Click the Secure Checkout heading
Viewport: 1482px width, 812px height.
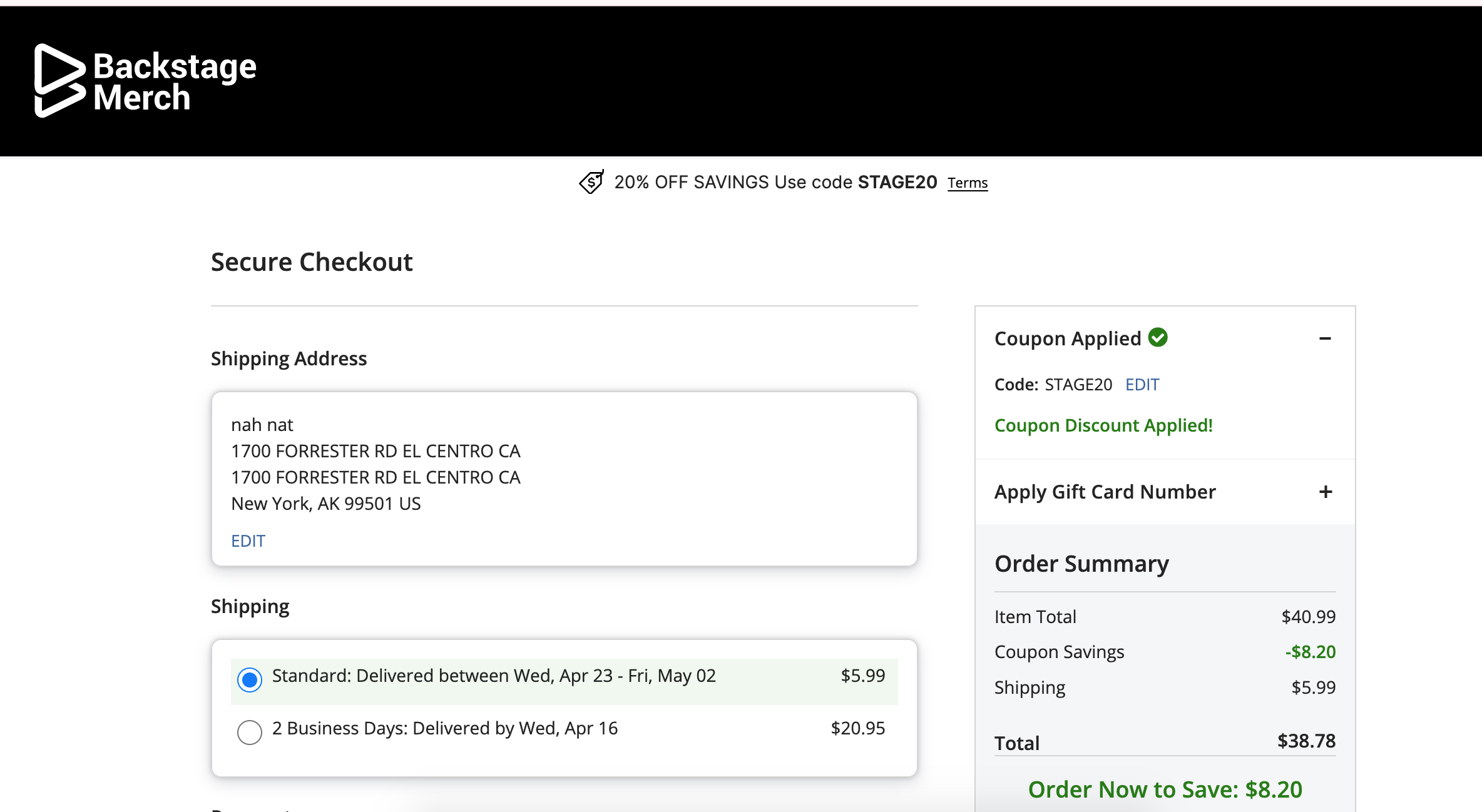point(312,261)
